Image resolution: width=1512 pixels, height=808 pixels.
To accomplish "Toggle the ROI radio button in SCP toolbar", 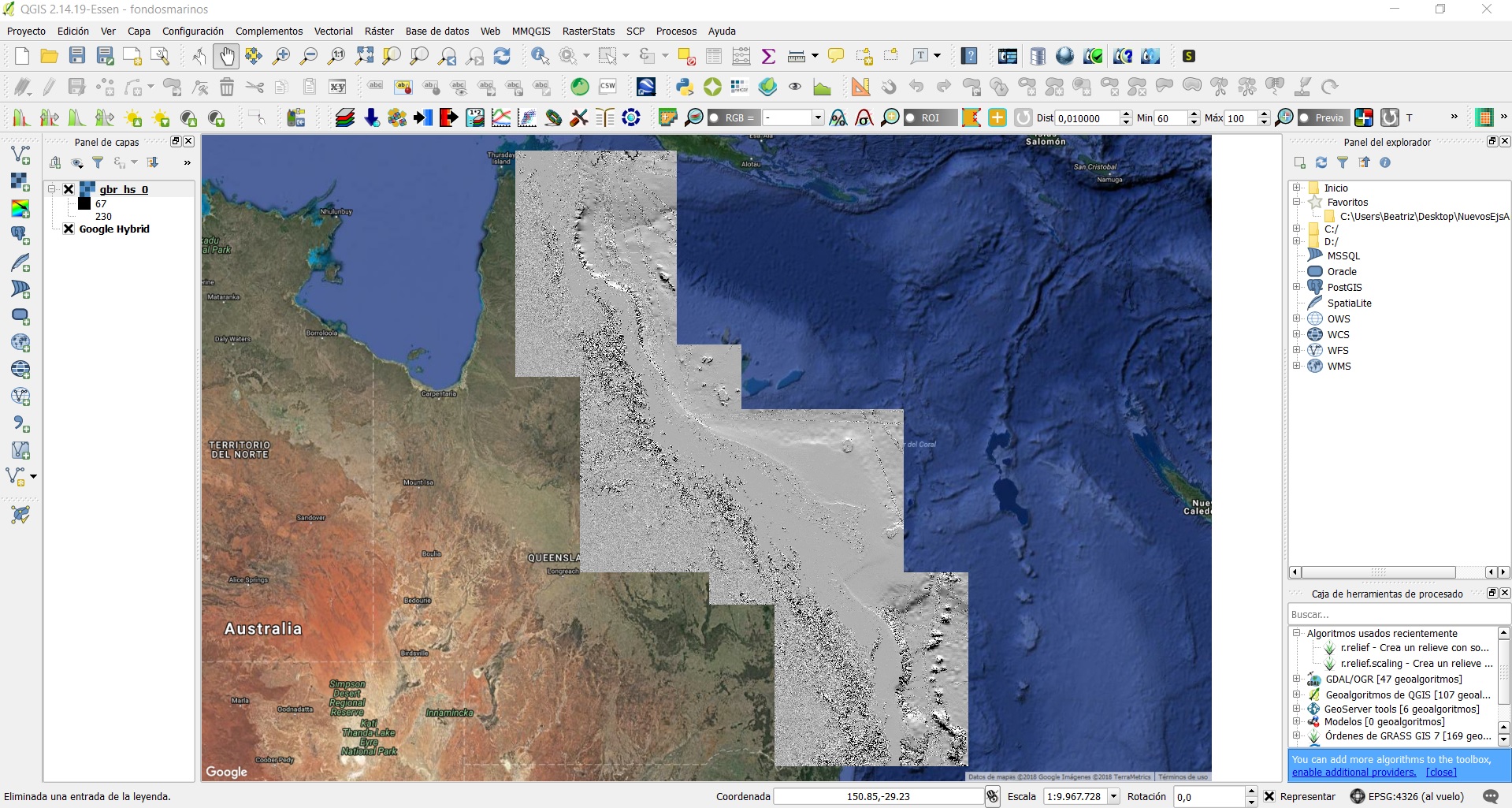I will (x=910, y=117).
